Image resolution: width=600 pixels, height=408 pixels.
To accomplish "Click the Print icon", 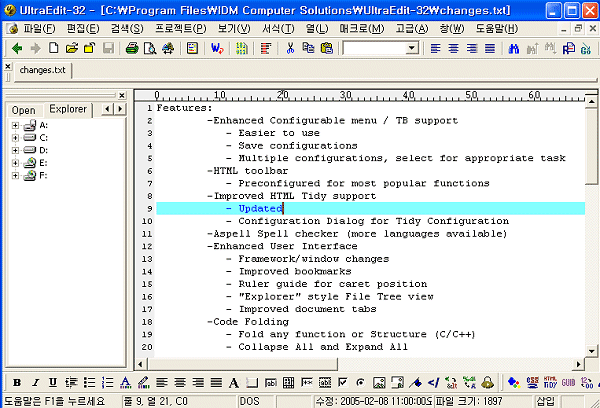I will pyautogui.click(x=132, y=48).
